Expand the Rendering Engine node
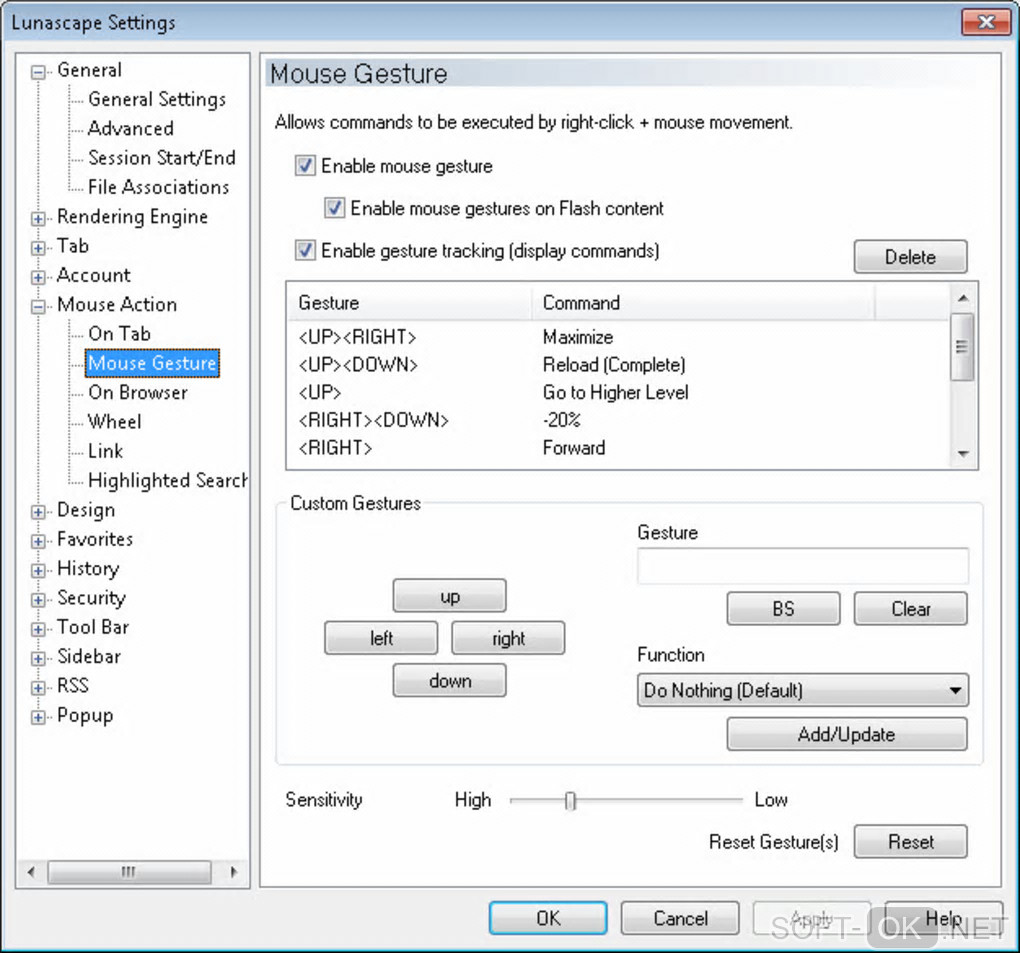The height and width of the screenshot is (953, 1020). 38,219
